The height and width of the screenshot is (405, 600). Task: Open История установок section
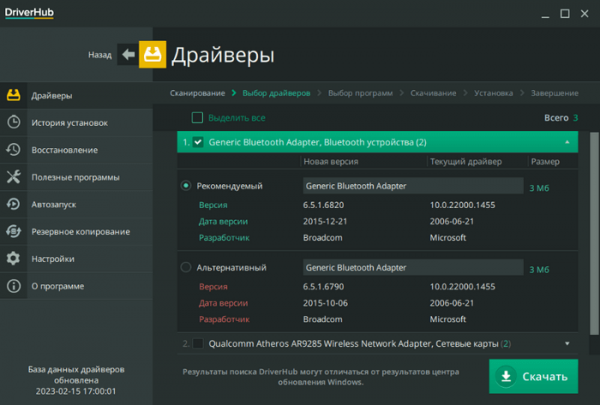76,122
